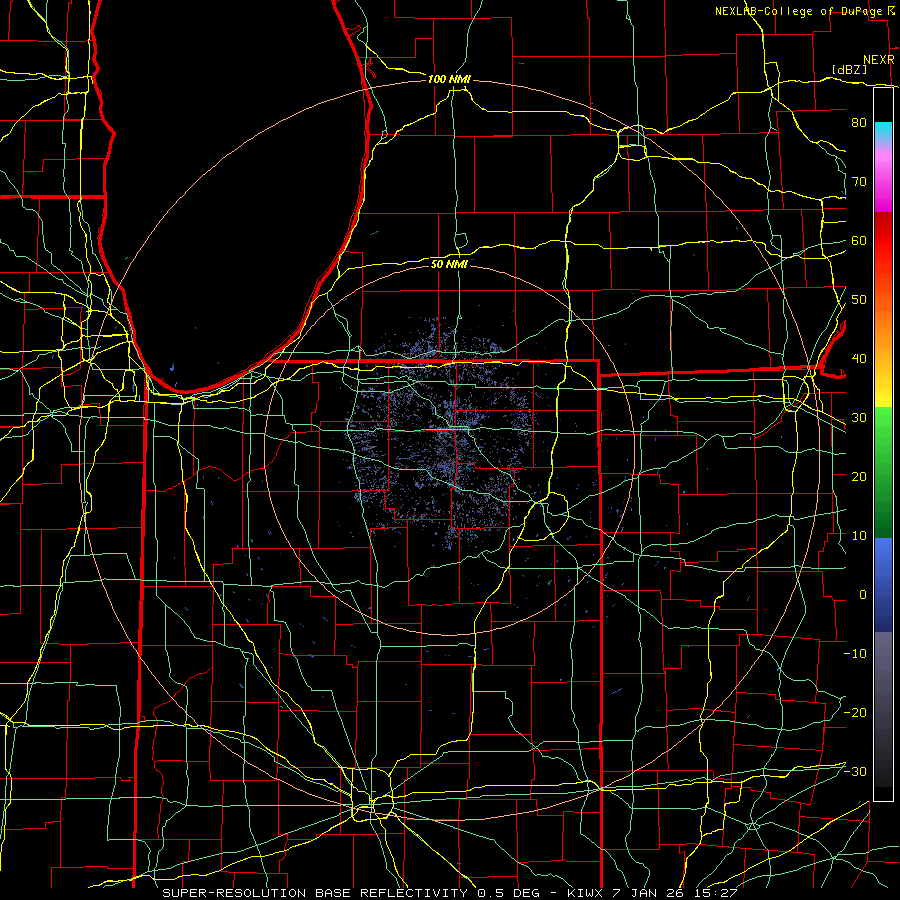Image resolution: width=900 pixels, height=900 pixels.
Task: Click the 60 value on dBZ scale
Action: (859, 240)
